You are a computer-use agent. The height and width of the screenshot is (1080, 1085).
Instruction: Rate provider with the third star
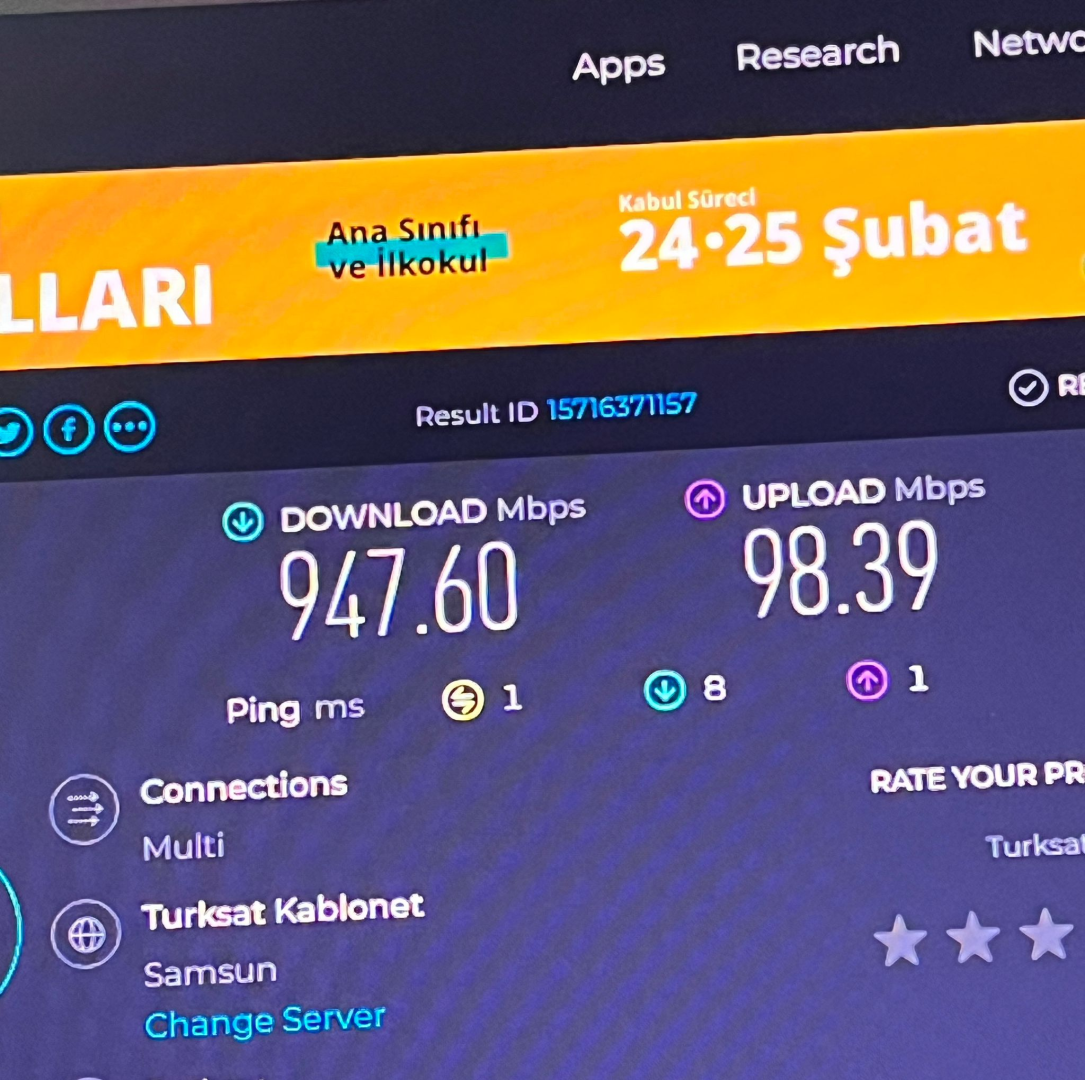(x=1047, y=935)
